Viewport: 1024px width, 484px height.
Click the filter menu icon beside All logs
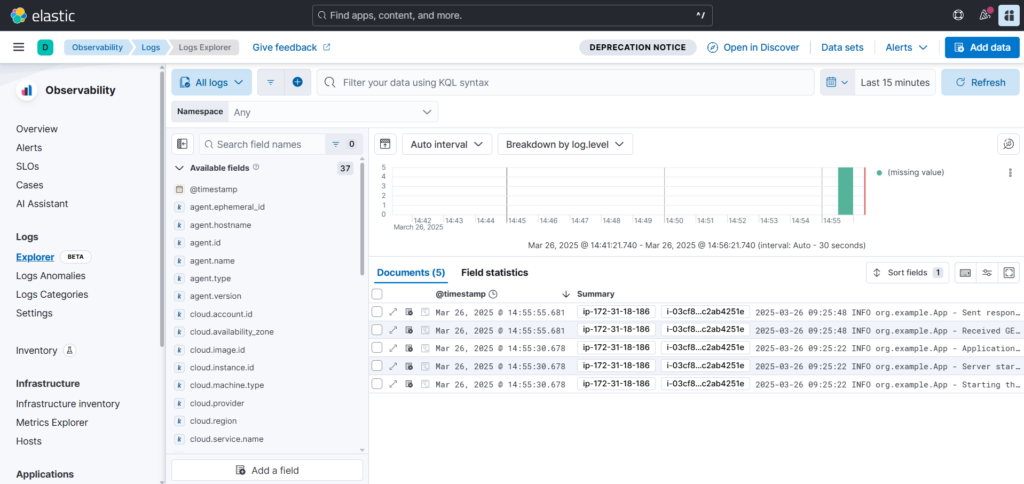coord(271,82)
